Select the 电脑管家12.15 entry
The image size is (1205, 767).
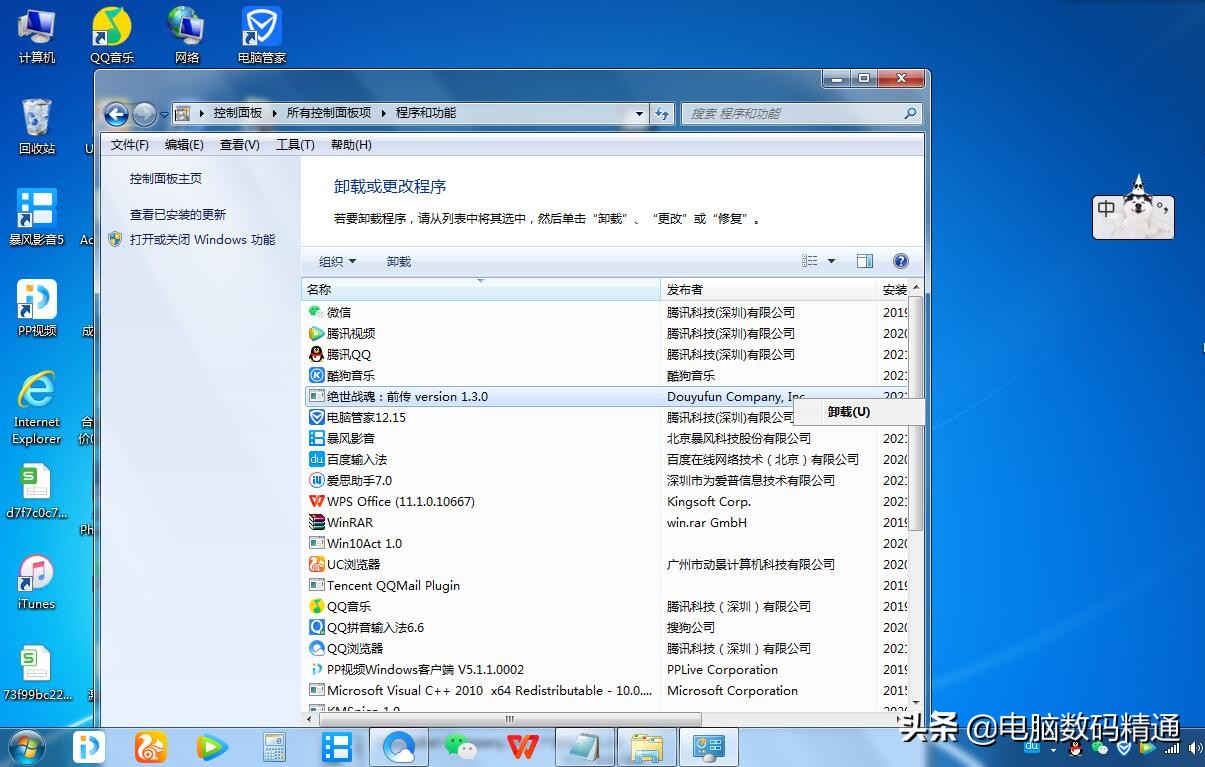[x=604, y=418]
